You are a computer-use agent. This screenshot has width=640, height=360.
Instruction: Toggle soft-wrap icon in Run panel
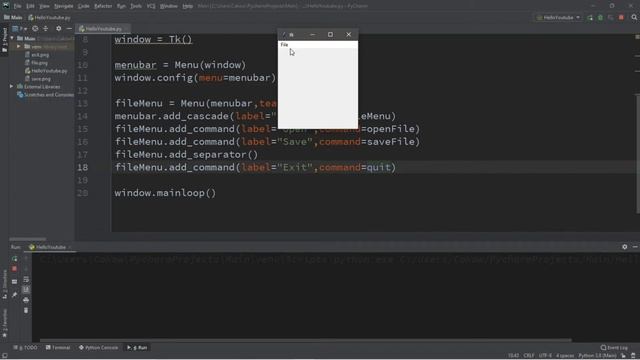(x=26, y=280)
